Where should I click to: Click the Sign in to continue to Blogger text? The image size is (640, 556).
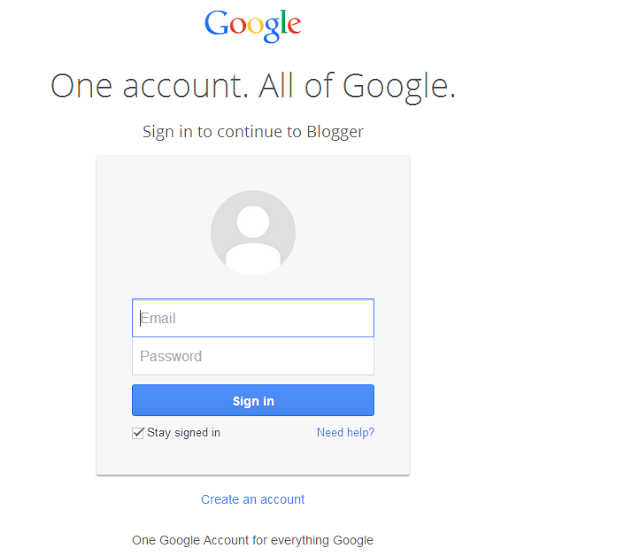[253, 132]
